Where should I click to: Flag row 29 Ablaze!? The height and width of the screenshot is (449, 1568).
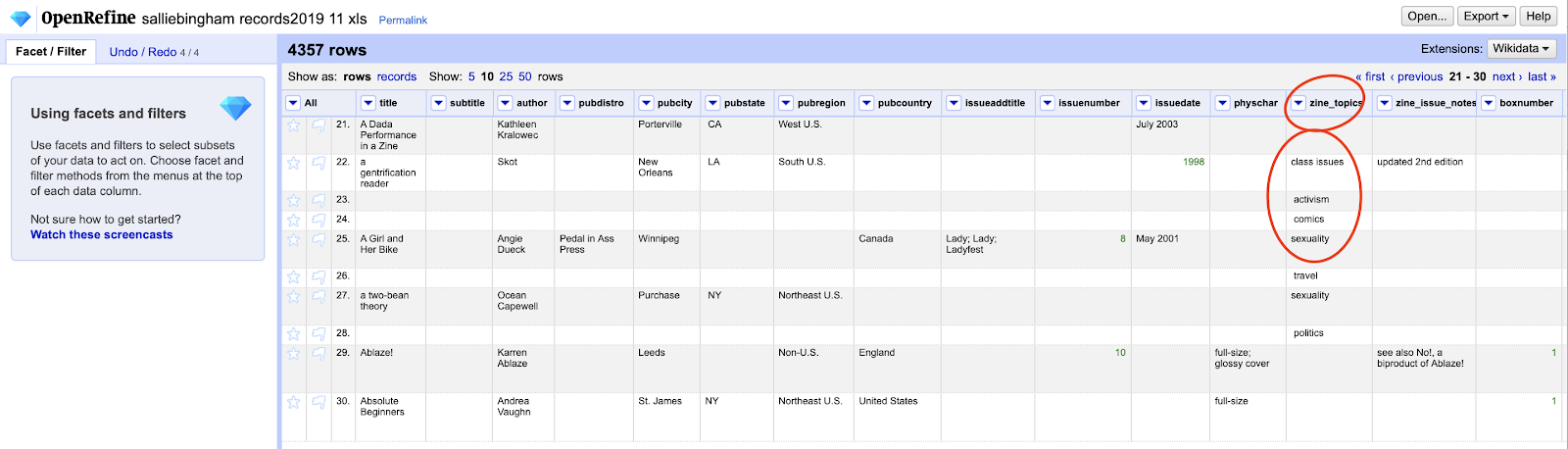coord(318,353)
